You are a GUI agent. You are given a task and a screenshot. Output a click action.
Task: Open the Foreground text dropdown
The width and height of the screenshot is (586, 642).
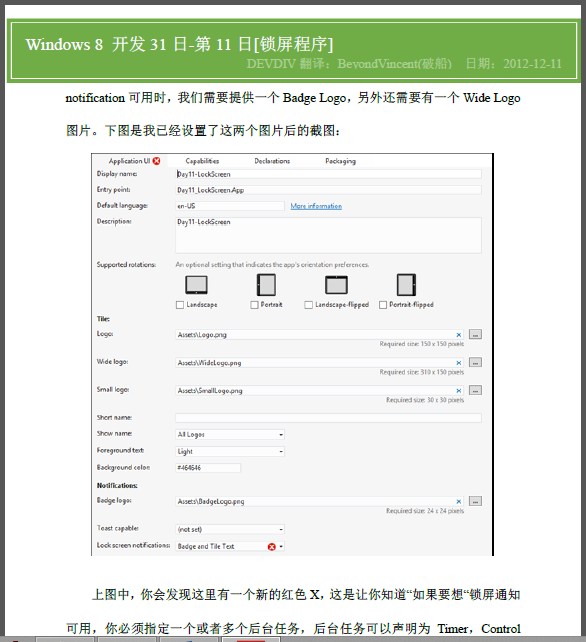point(230,452)
